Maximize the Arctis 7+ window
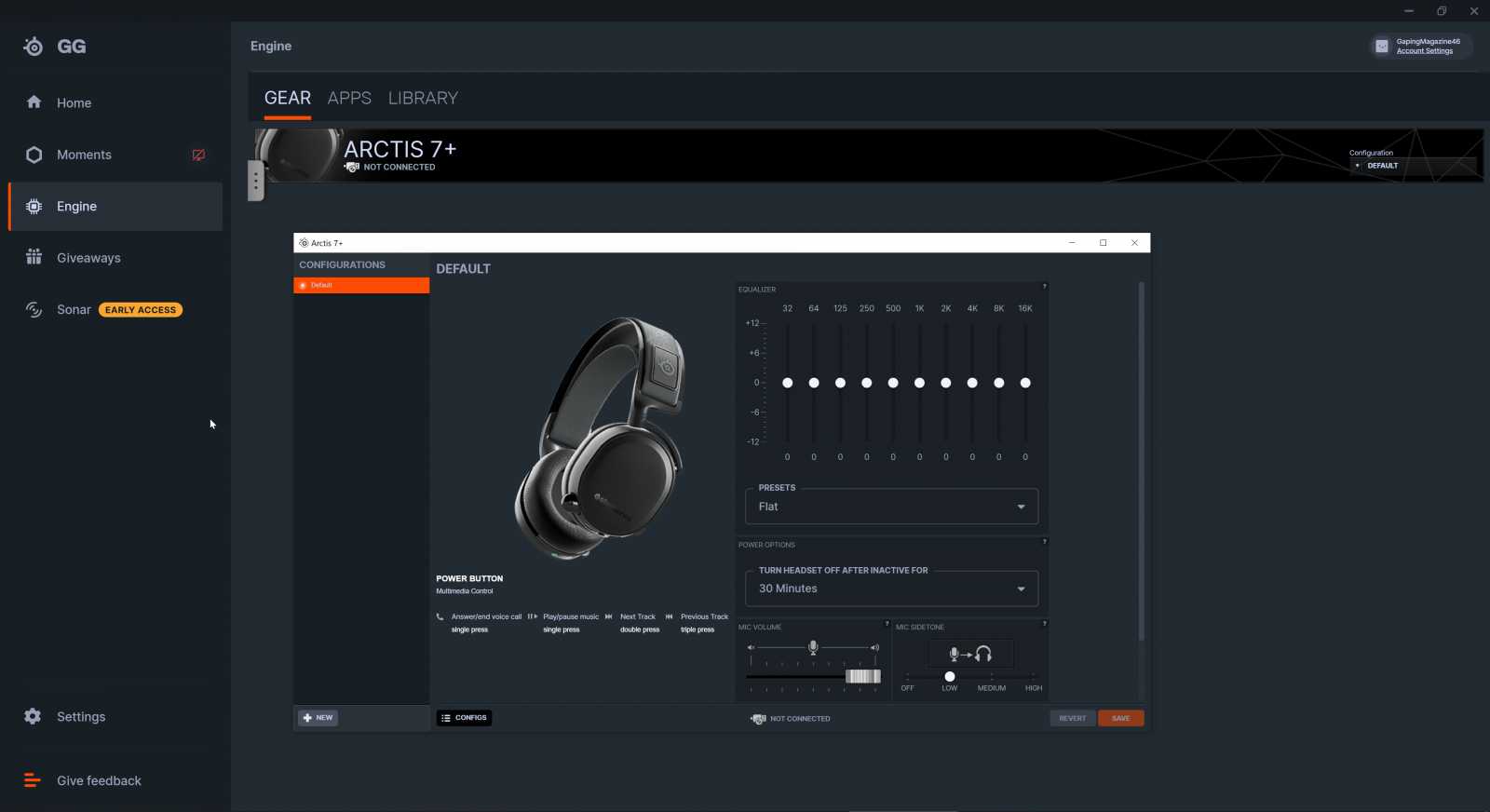The width and height of the screenshot is (1490, 812). pyautogui.click(x=1104, y=243)
